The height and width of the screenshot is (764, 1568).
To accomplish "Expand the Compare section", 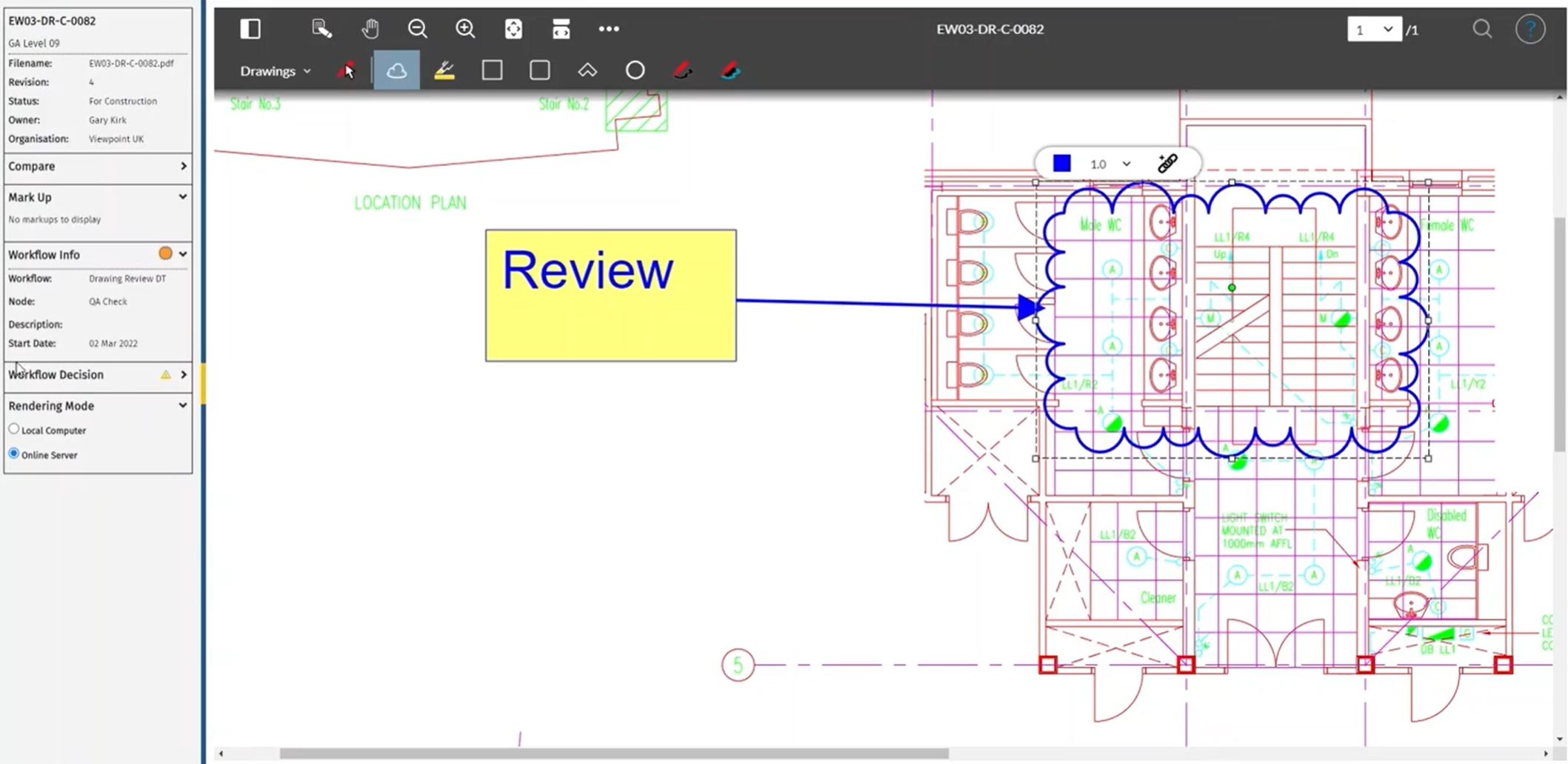I will [183, 166].
